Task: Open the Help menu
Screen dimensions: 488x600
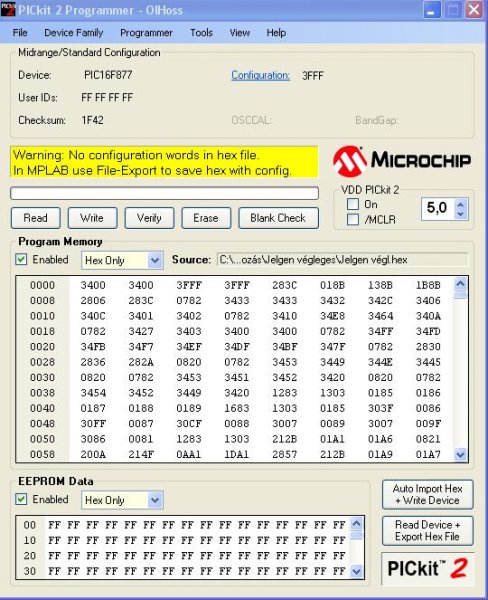Action: (x=276, y=33)
